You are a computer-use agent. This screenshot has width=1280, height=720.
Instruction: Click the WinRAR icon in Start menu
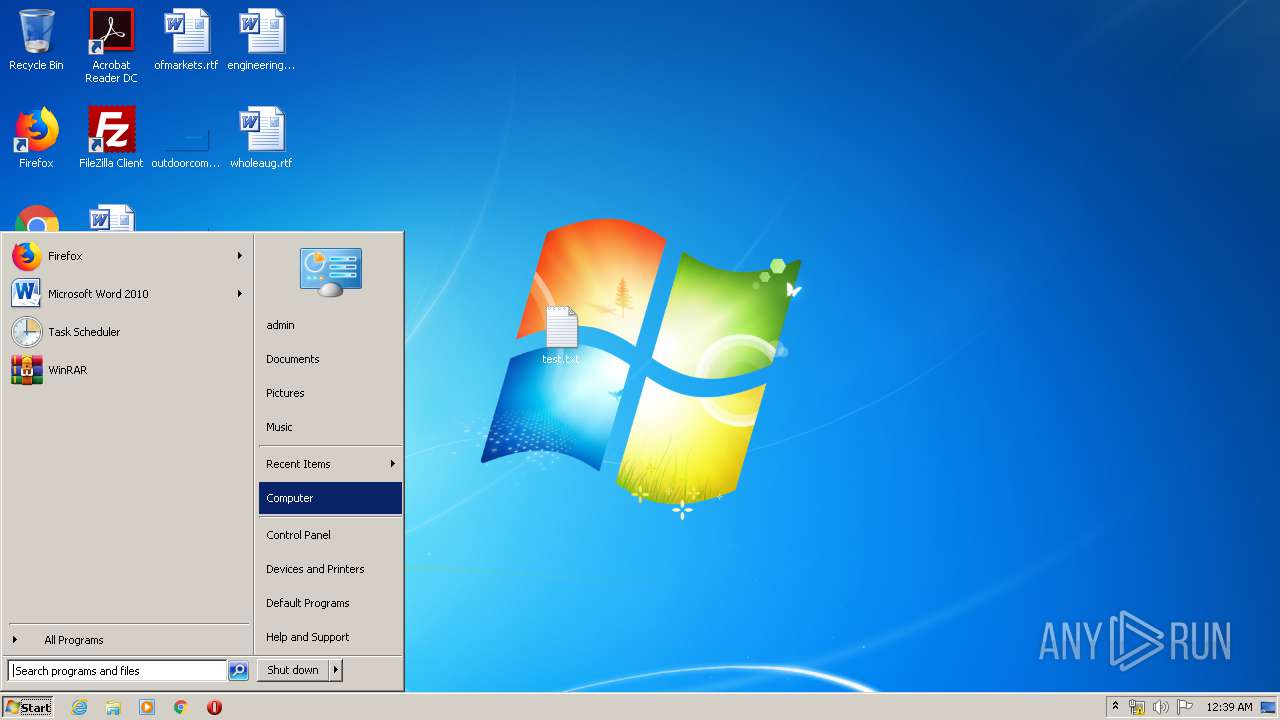(27, 370)
